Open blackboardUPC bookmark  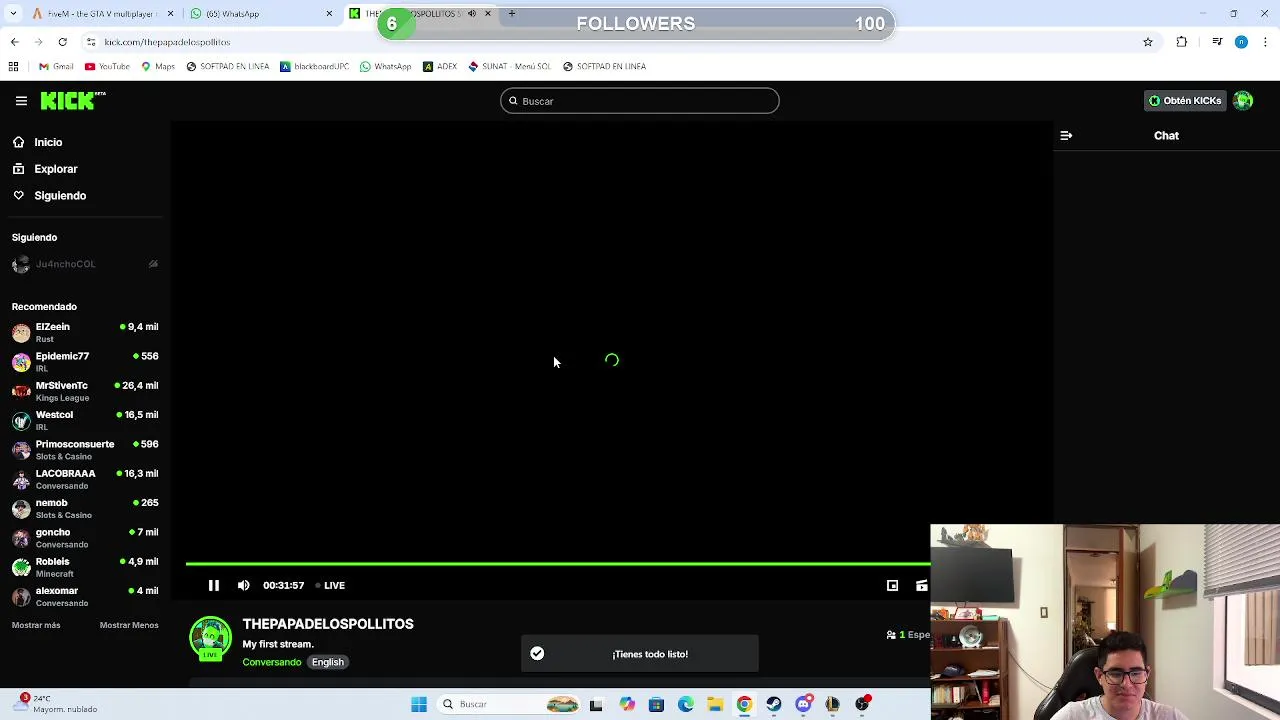click(314, 66)
